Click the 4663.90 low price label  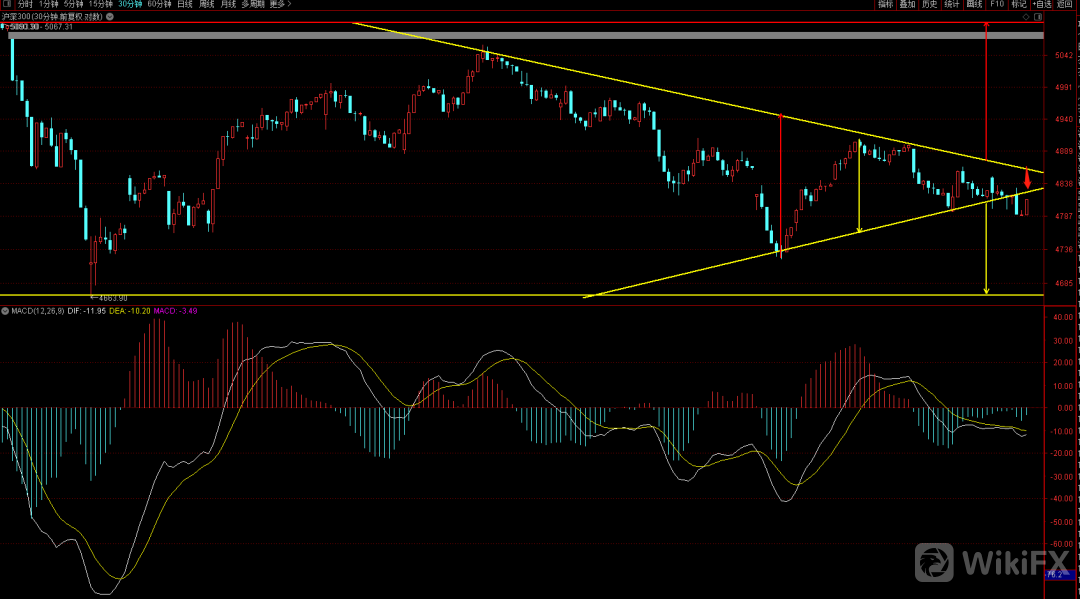pos(114,298)
